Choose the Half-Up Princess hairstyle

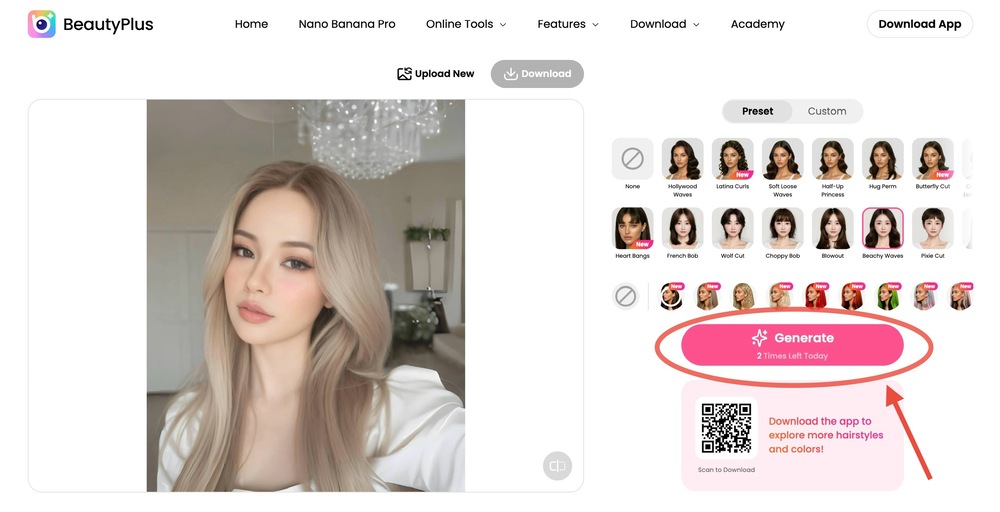tap(833, 159)
